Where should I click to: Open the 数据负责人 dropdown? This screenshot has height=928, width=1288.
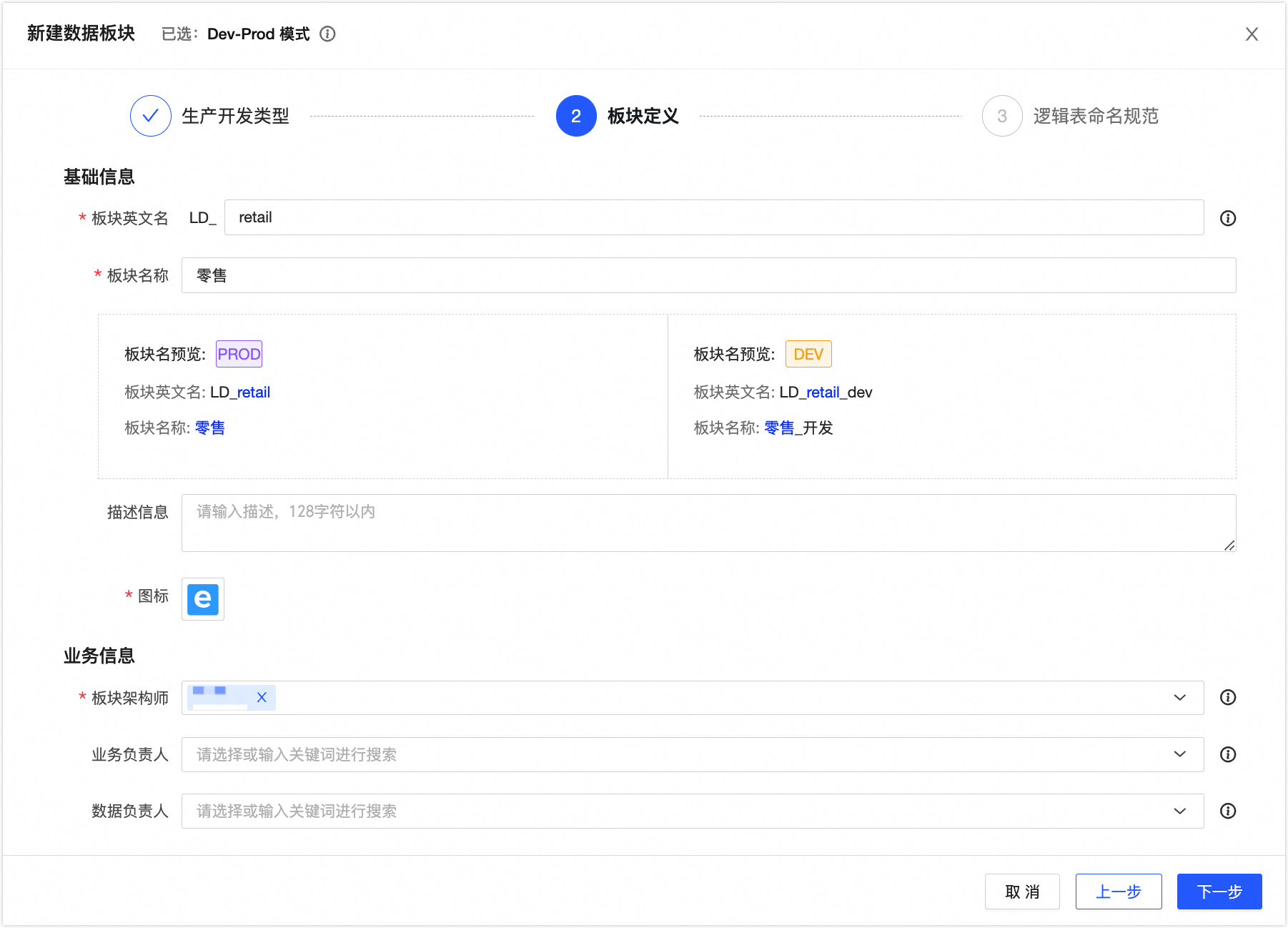coord(693,811)
